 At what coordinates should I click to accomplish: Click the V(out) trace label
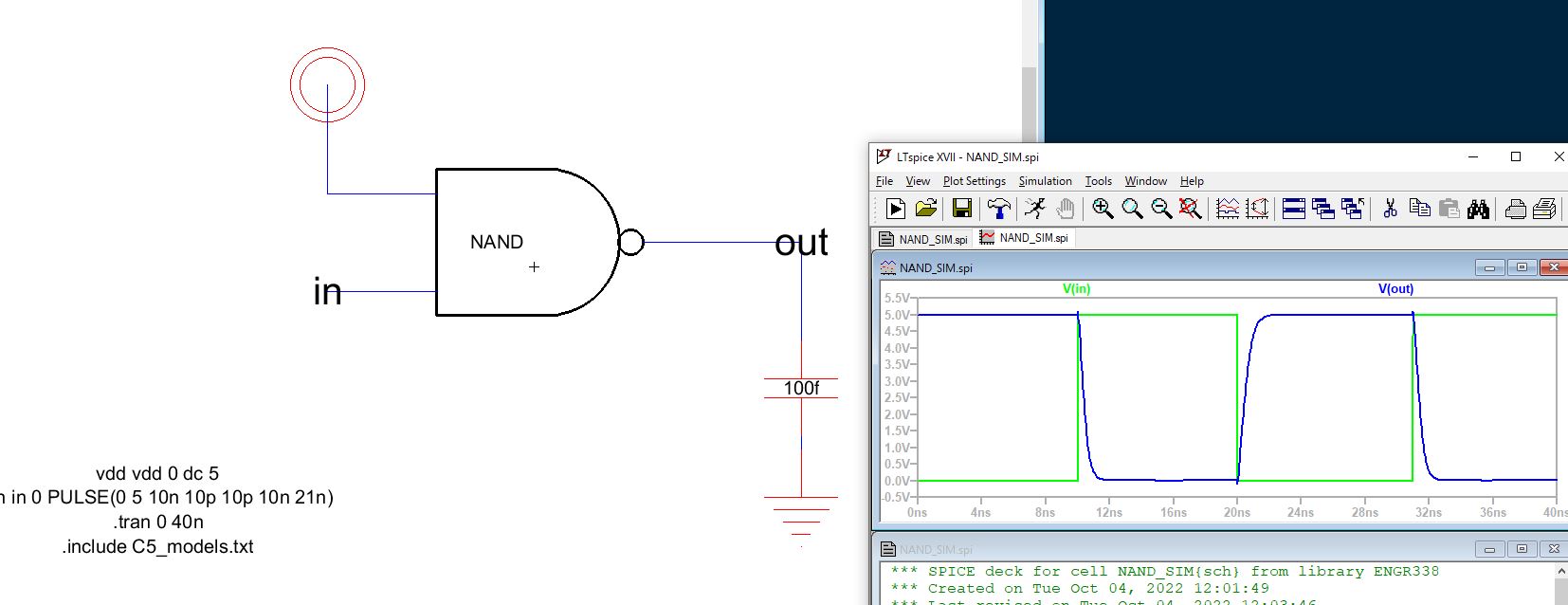pos(1395,289)
